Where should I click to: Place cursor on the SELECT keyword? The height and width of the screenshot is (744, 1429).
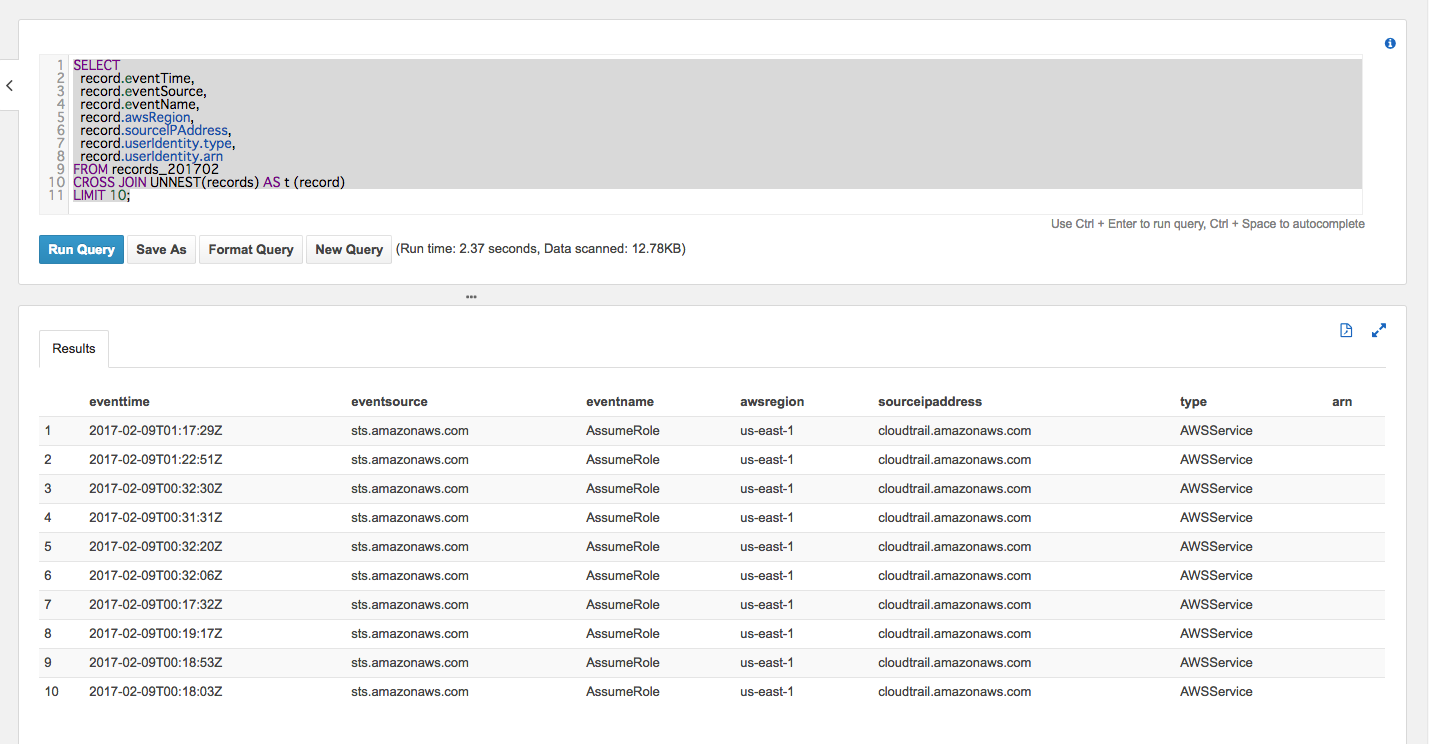[x=97, y=65]
